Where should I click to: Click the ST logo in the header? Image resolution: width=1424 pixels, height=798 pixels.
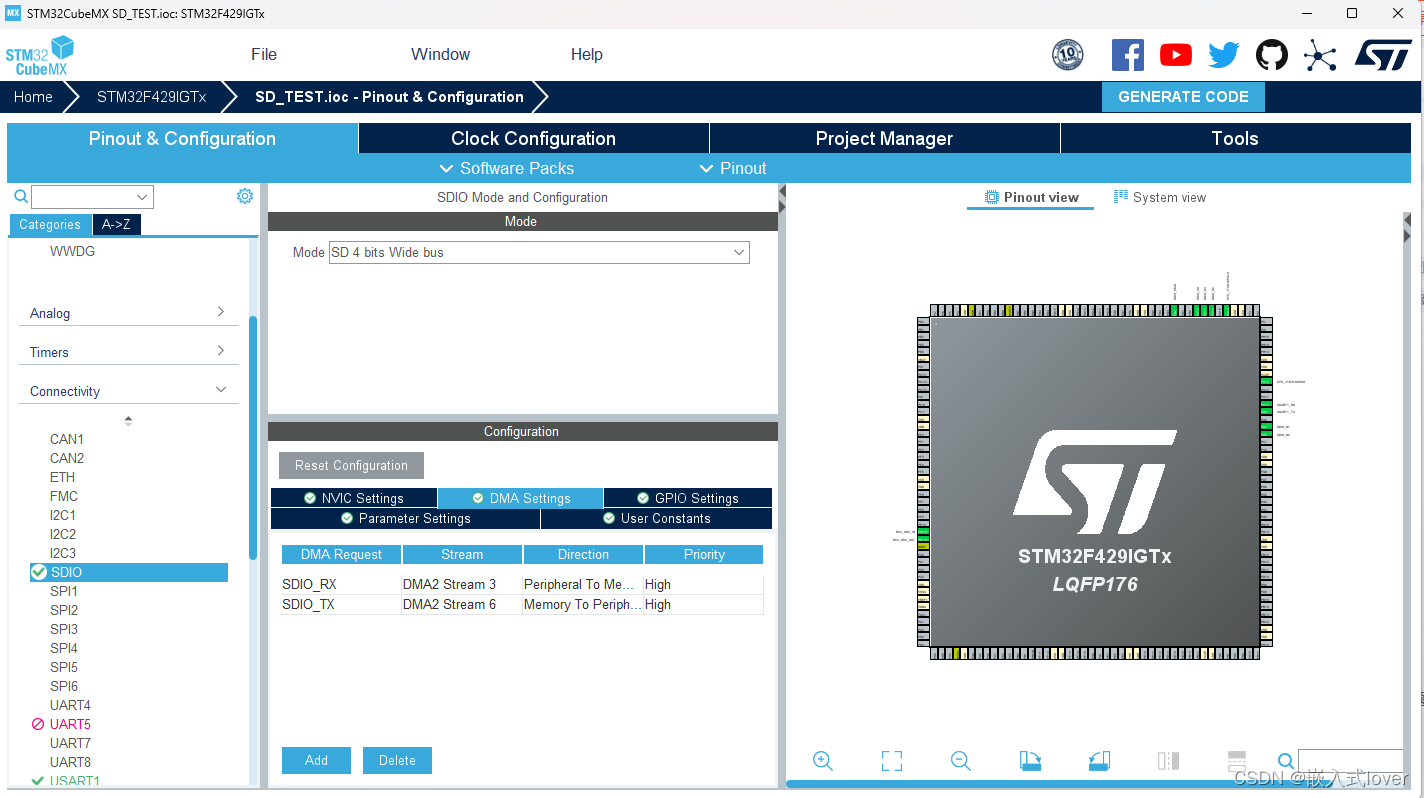pos(1383,55)
